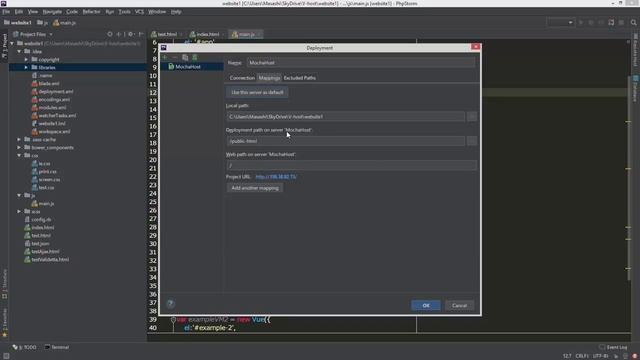Open the Project URL link
The height and width of the screenshot is (360, 640).
(276, 177)
